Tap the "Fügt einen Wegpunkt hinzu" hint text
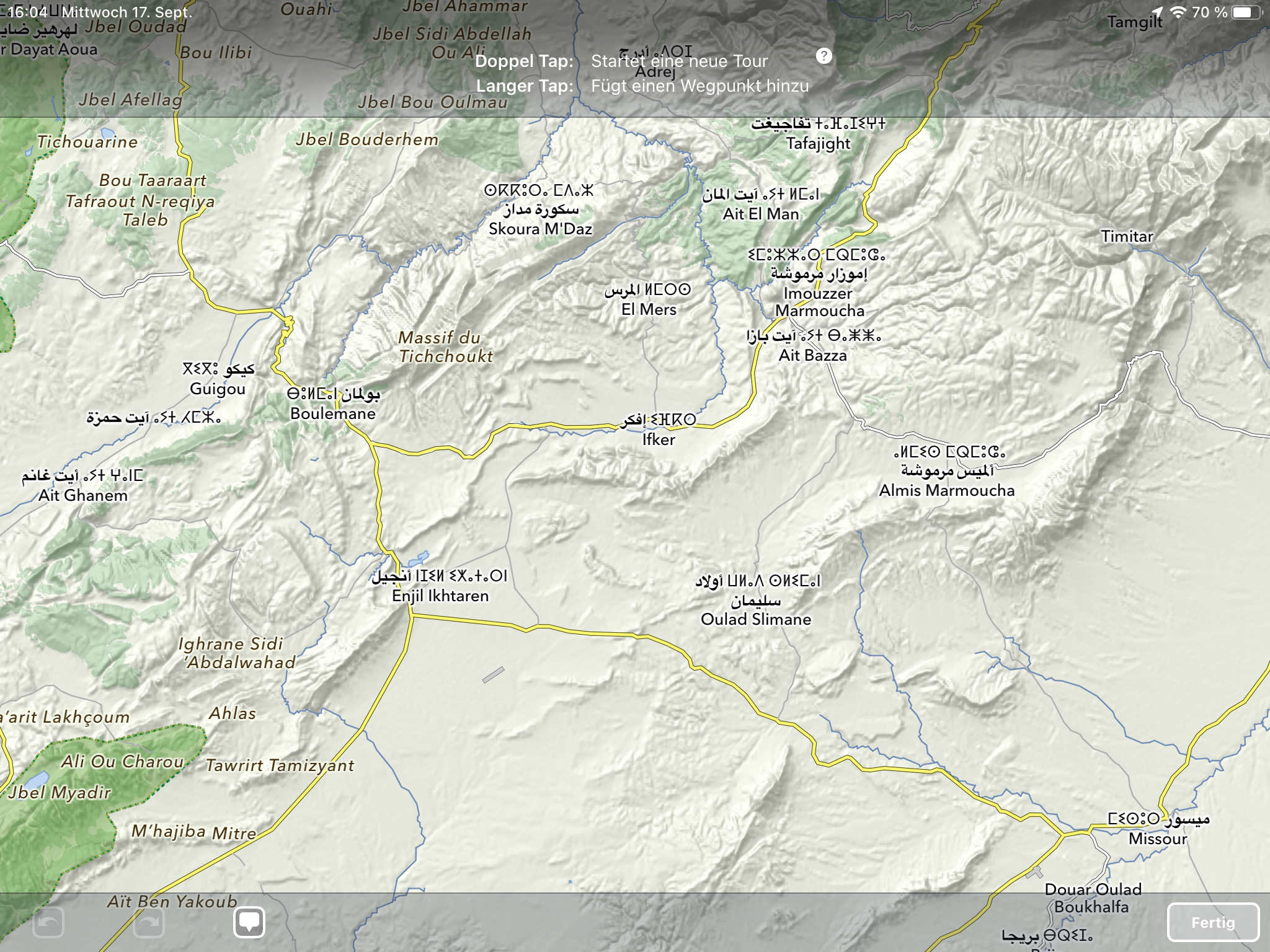 [699, 86]
